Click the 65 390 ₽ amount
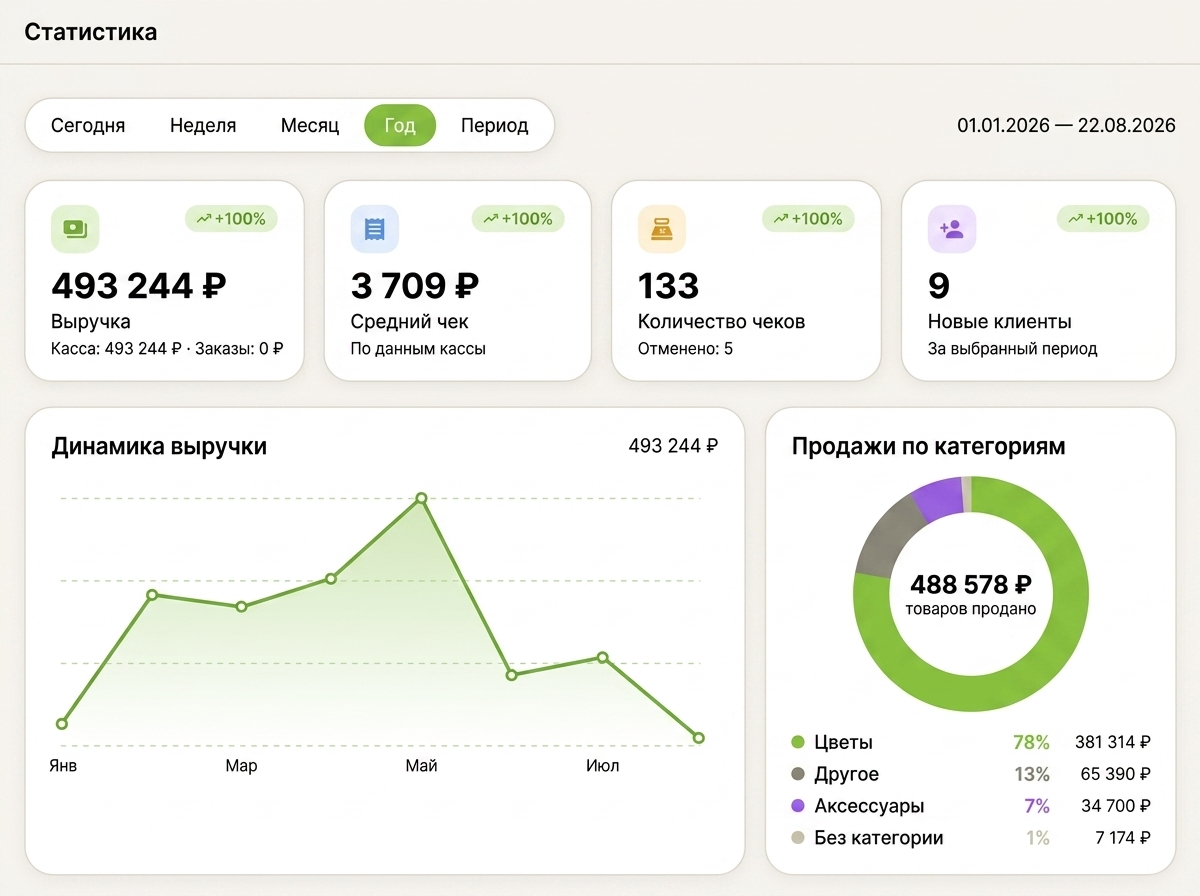Screen dimensions: 1200x896 coord(1117,774)
